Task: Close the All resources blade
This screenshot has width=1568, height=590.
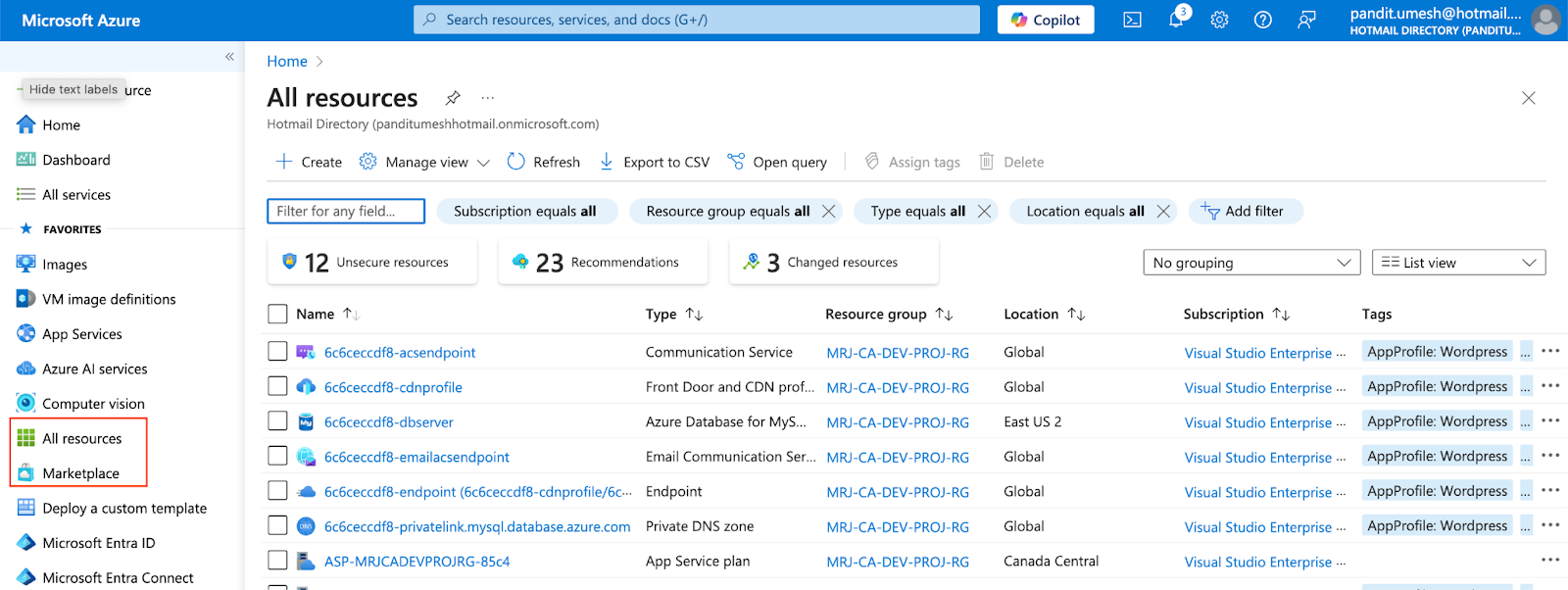Action: (1528, 98)
